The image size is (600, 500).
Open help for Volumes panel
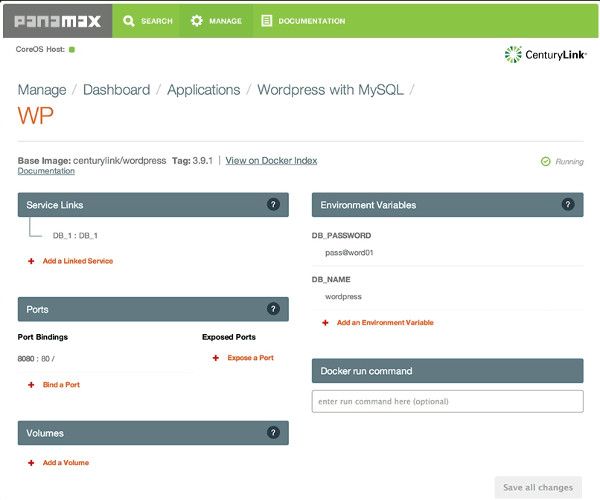[273, 433]
